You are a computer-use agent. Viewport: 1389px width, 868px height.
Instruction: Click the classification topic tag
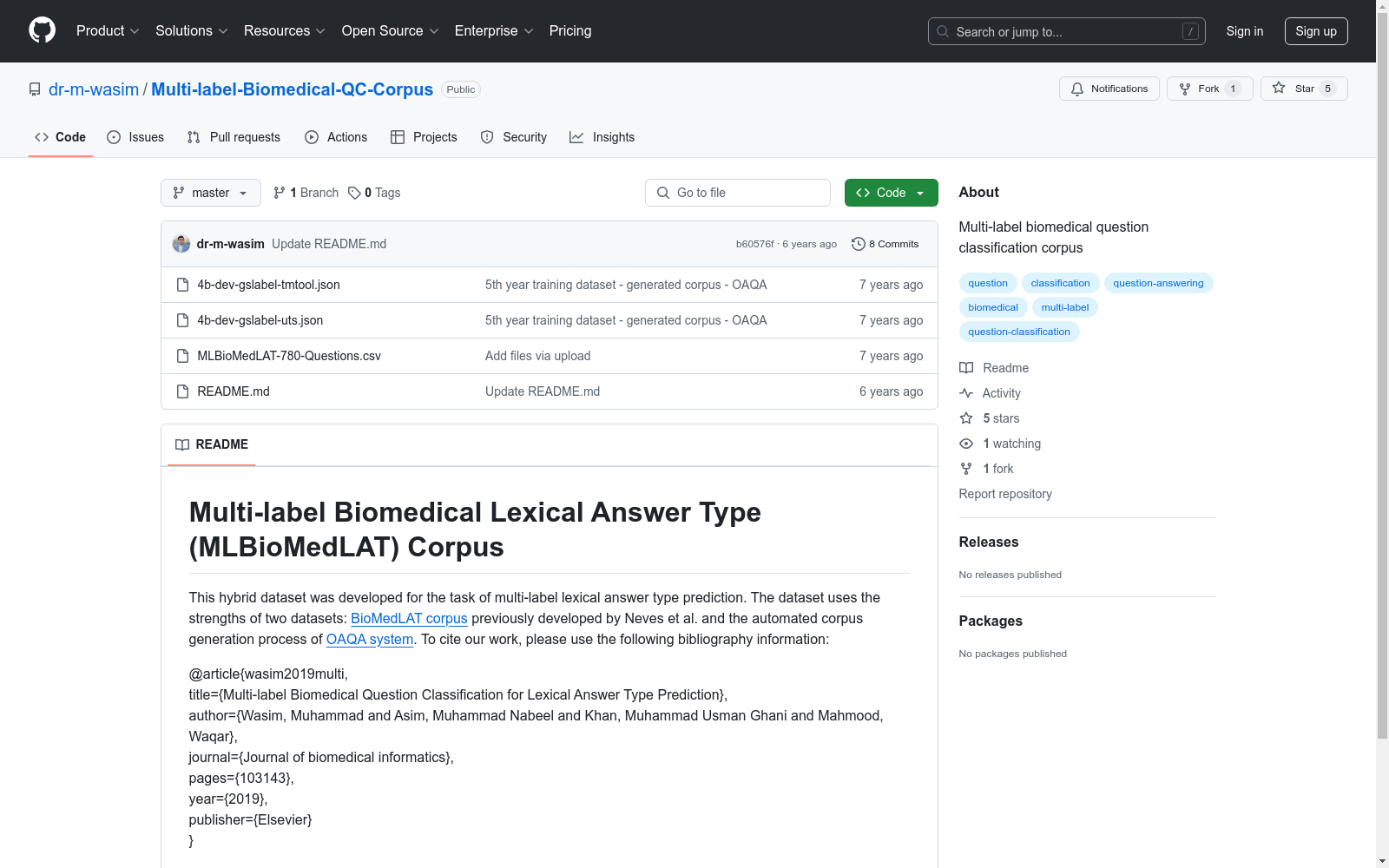point(1060,283)
